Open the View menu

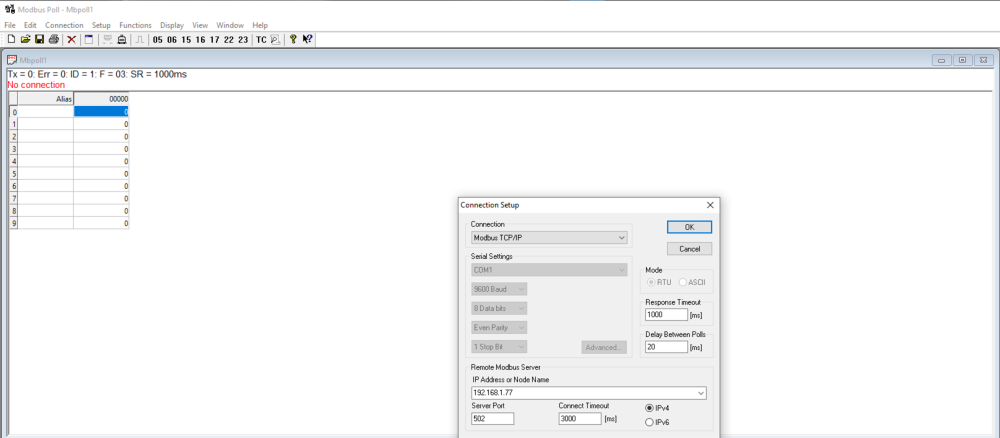pyautogui.click(x=200, y=26)
